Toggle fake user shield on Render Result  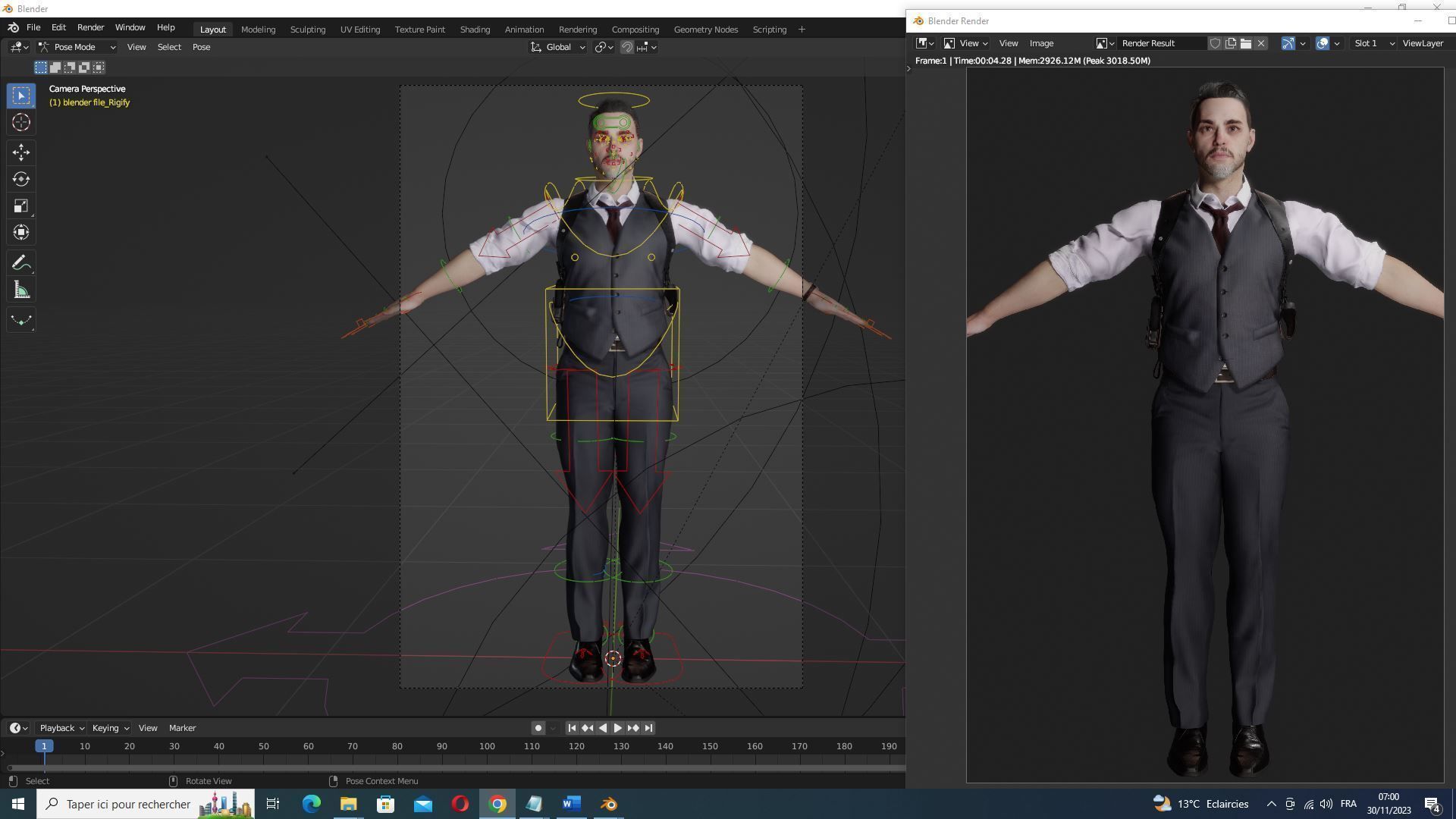(1215, 43)
